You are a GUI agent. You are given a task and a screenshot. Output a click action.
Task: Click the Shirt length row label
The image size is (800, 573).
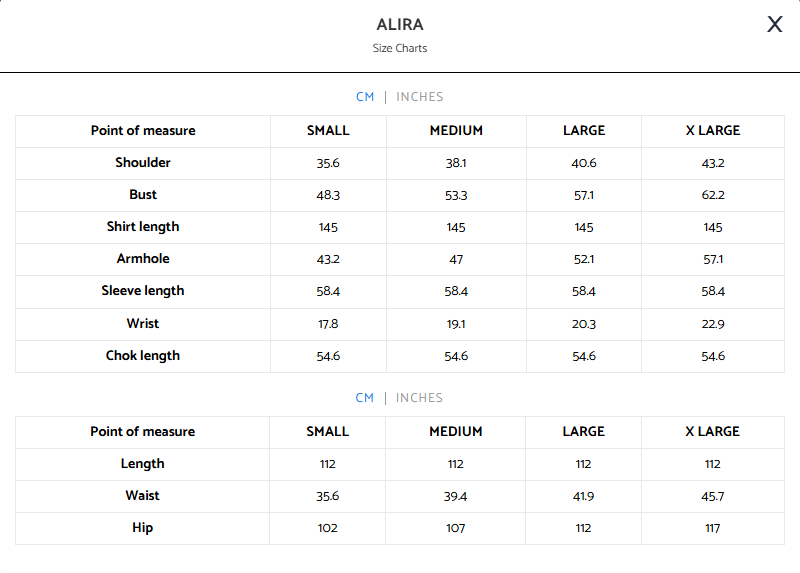pos(143,227)
